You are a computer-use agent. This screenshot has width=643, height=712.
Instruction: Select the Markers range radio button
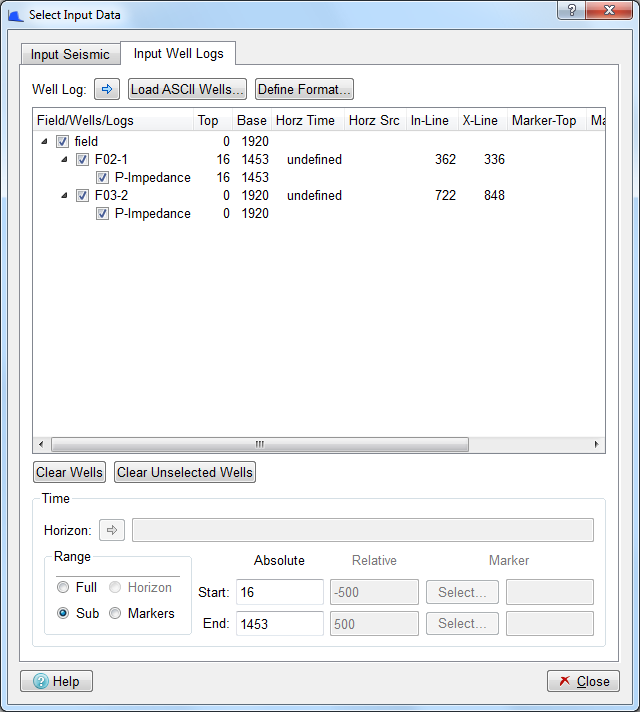click(x=115, y=613)
